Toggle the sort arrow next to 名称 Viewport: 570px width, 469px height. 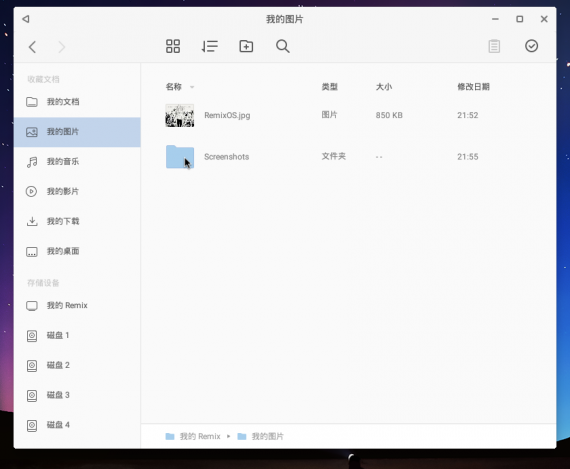click(192, 87)
